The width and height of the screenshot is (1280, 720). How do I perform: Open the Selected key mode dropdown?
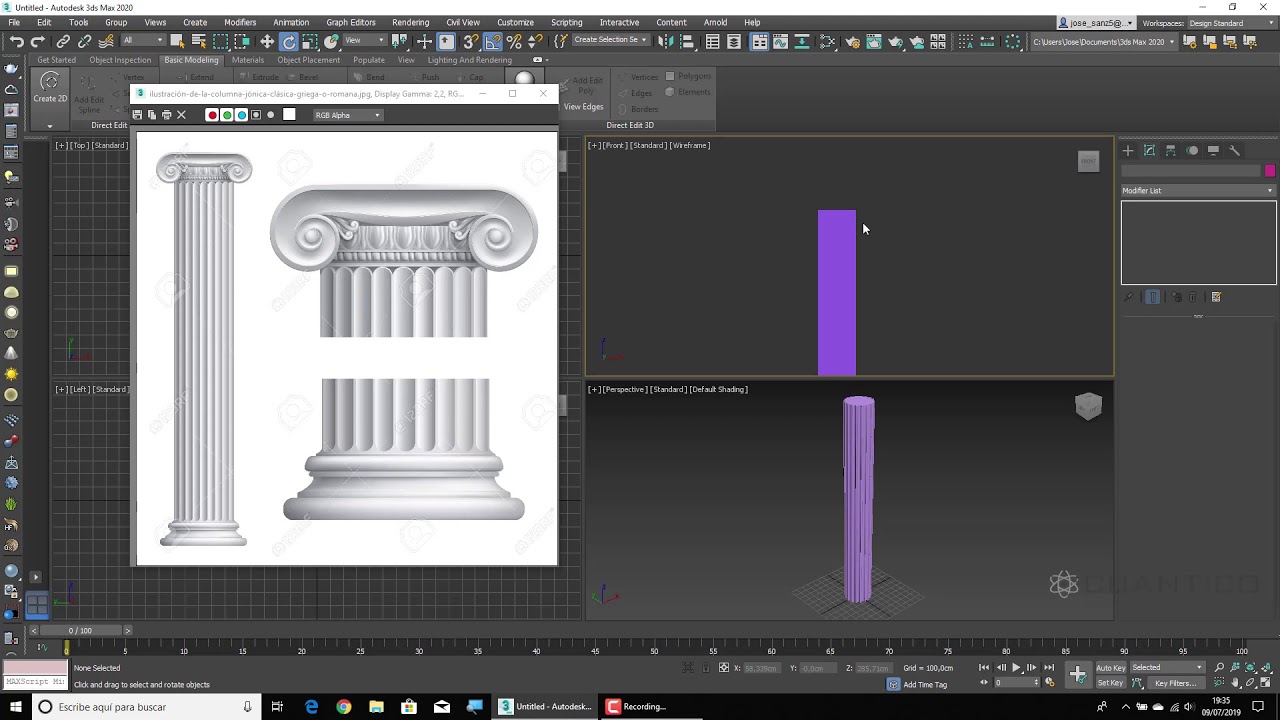coord(1167,667)
